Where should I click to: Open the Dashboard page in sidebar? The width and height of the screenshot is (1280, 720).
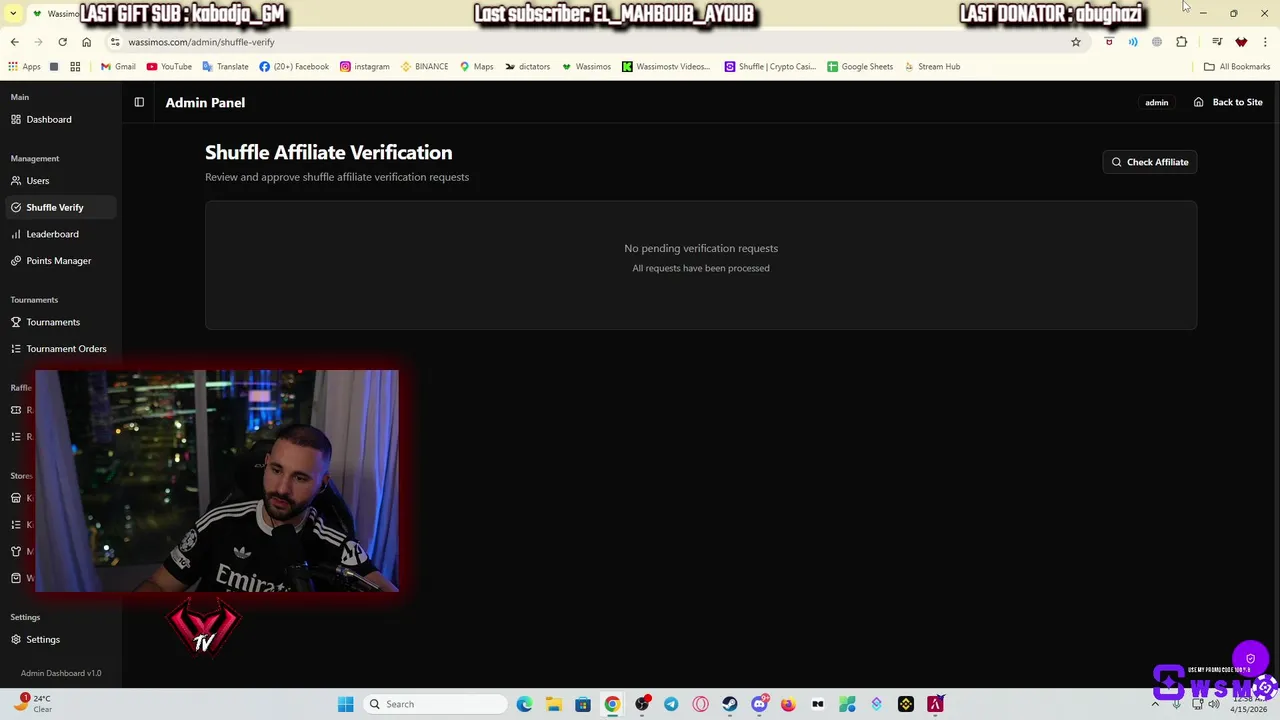coord(60,120)
